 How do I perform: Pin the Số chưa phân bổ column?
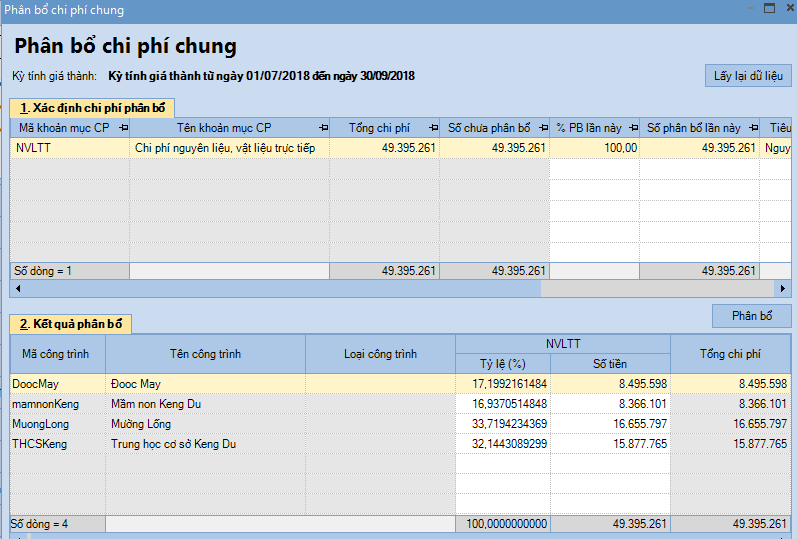pos(543,128)
